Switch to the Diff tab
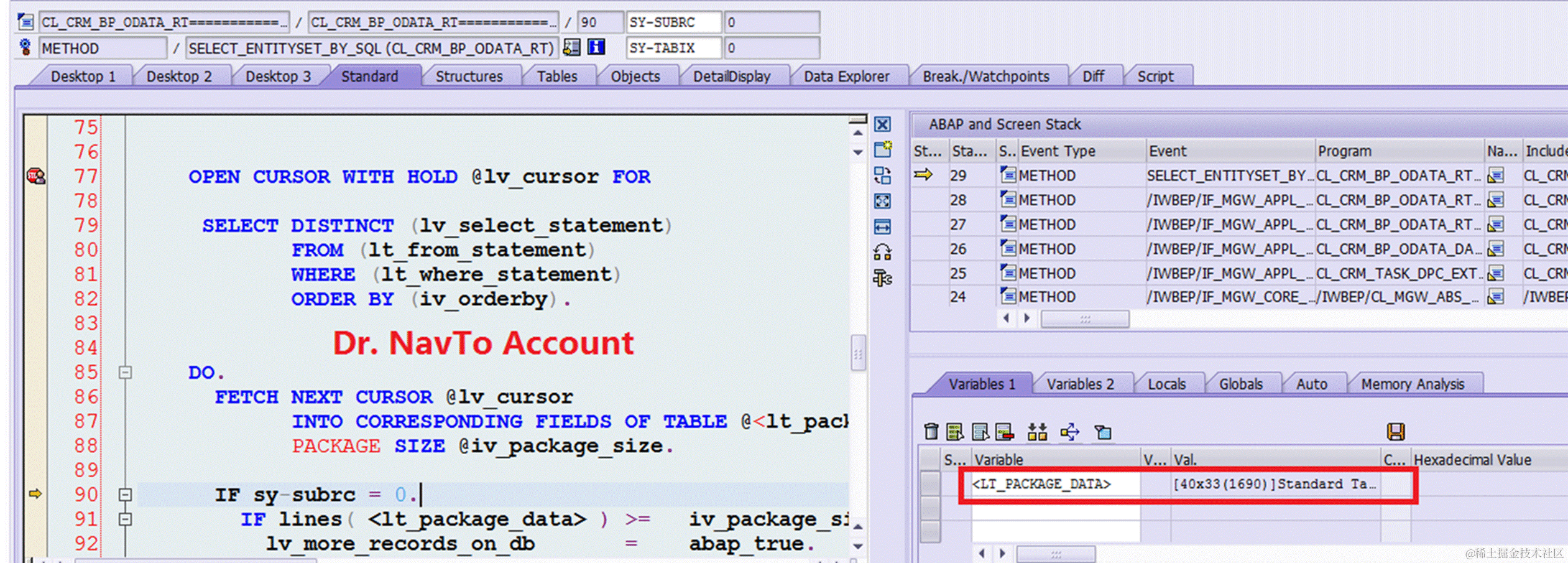 point(1093,77)
